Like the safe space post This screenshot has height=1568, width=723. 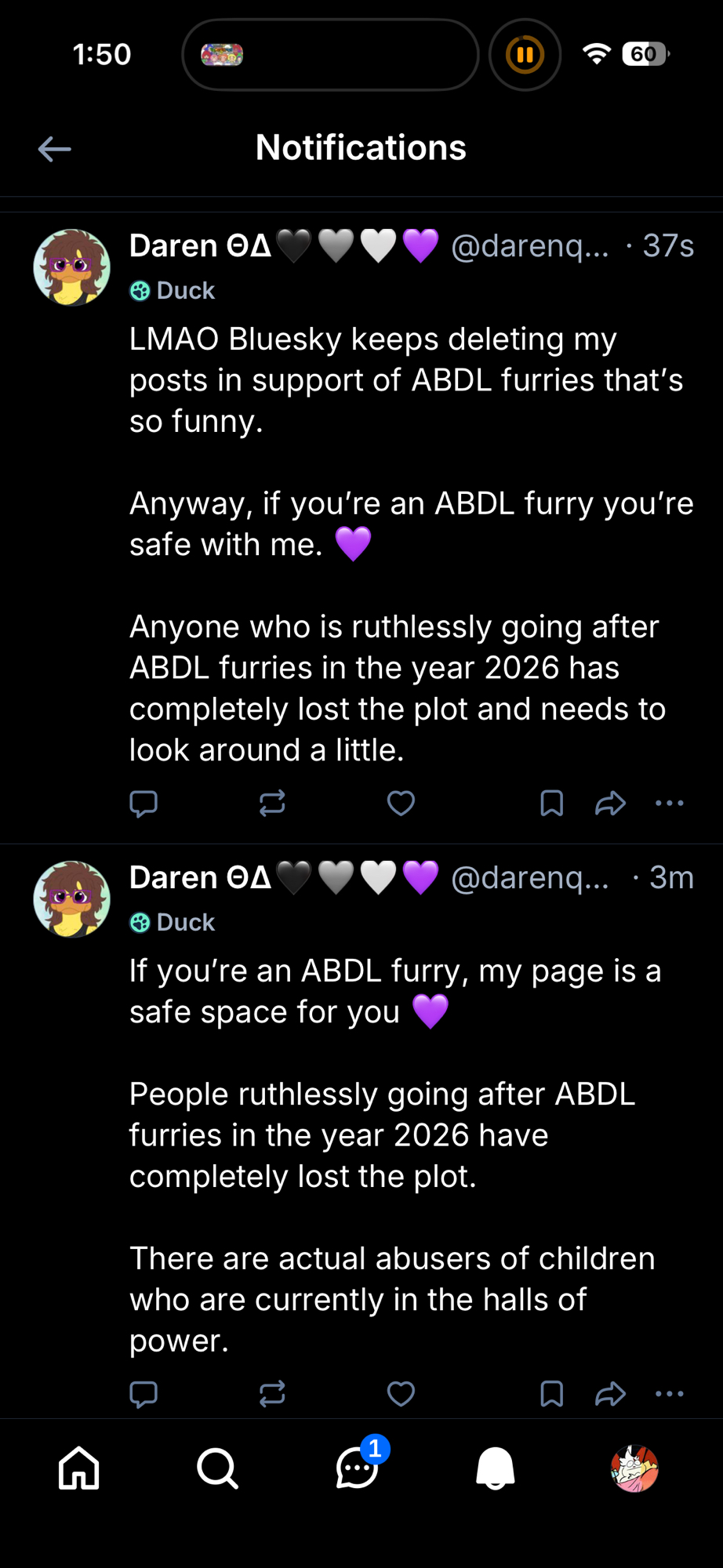[x=401, y=1394]
